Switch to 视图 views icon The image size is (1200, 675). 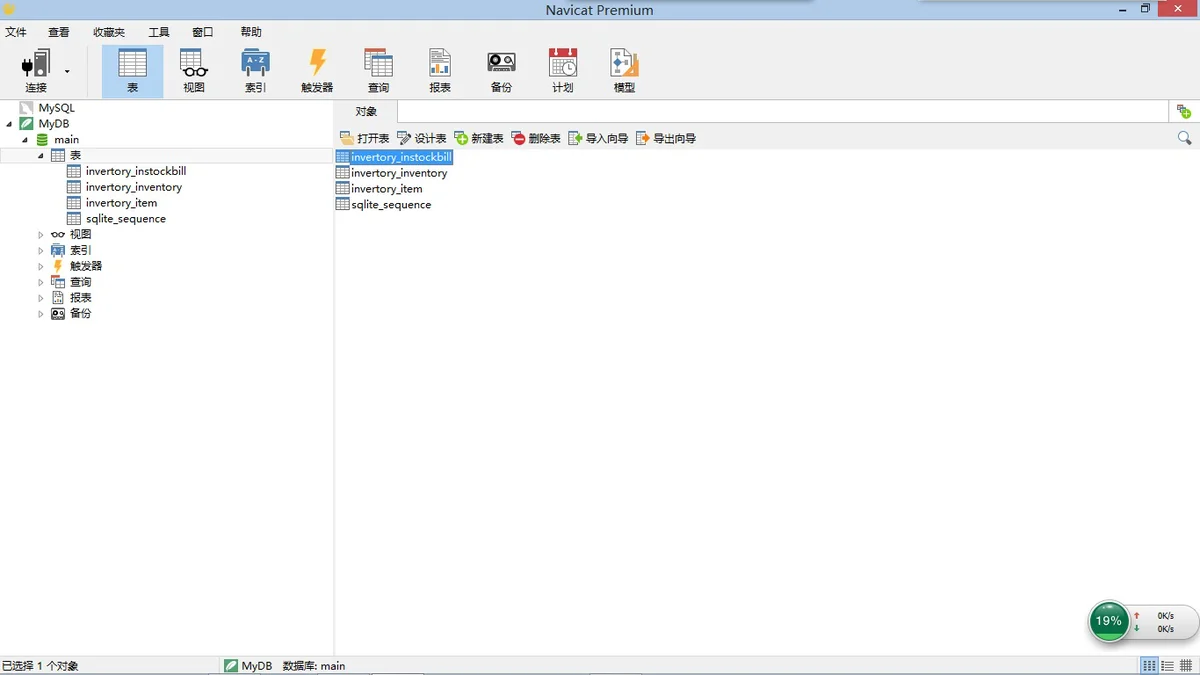coord(194,71)
